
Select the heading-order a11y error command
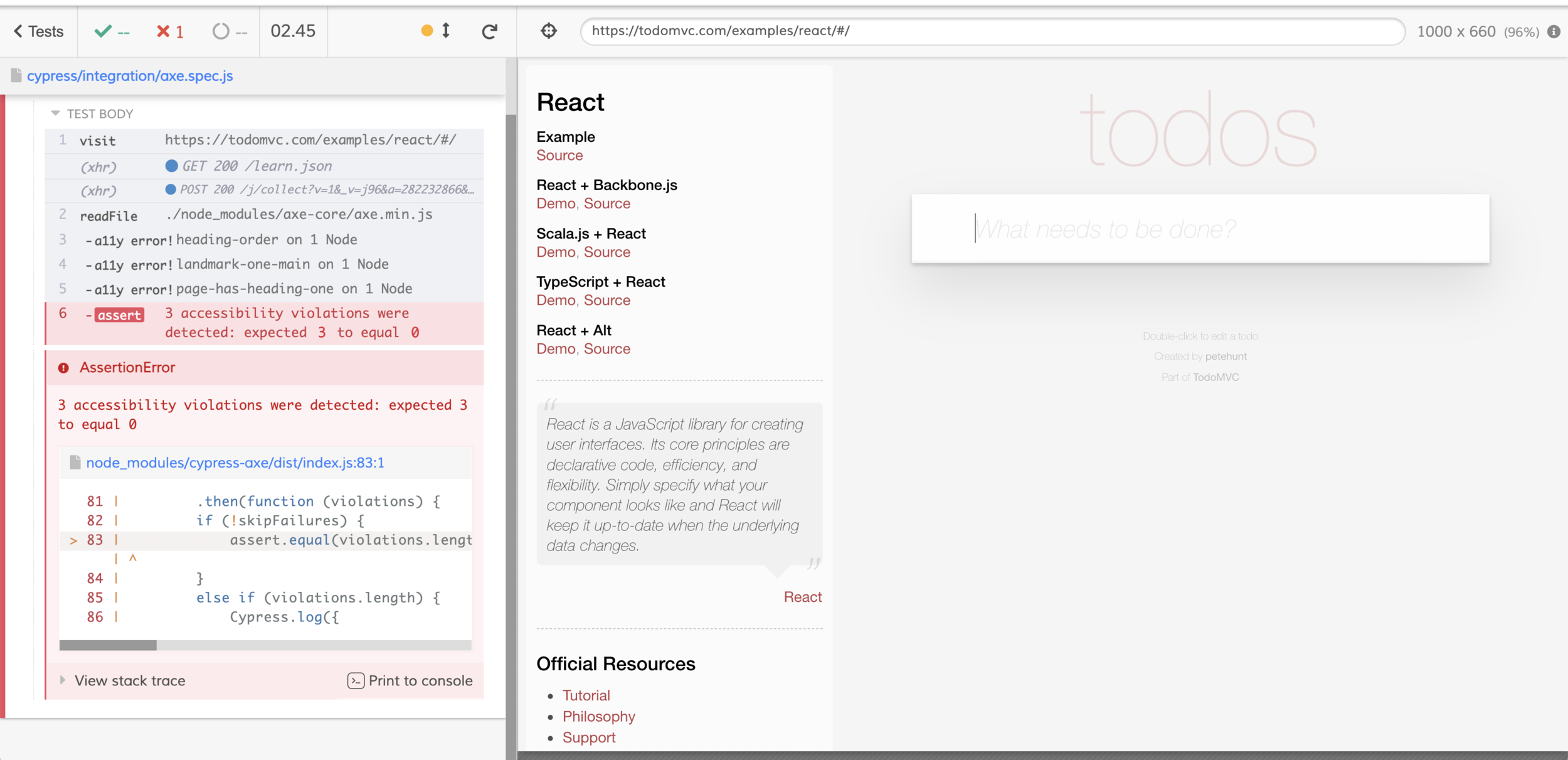pos(263,240)
